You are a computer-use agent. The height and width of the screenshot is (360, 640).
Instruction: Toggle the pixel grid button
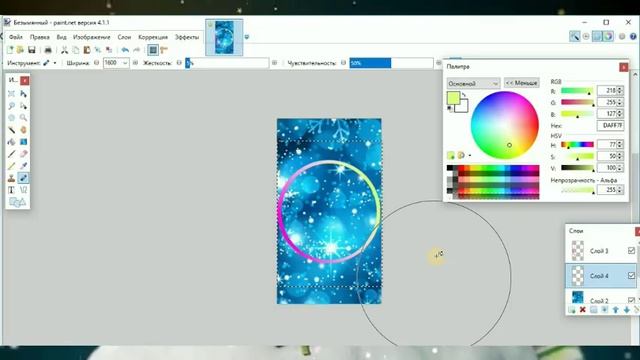(153, 50)
